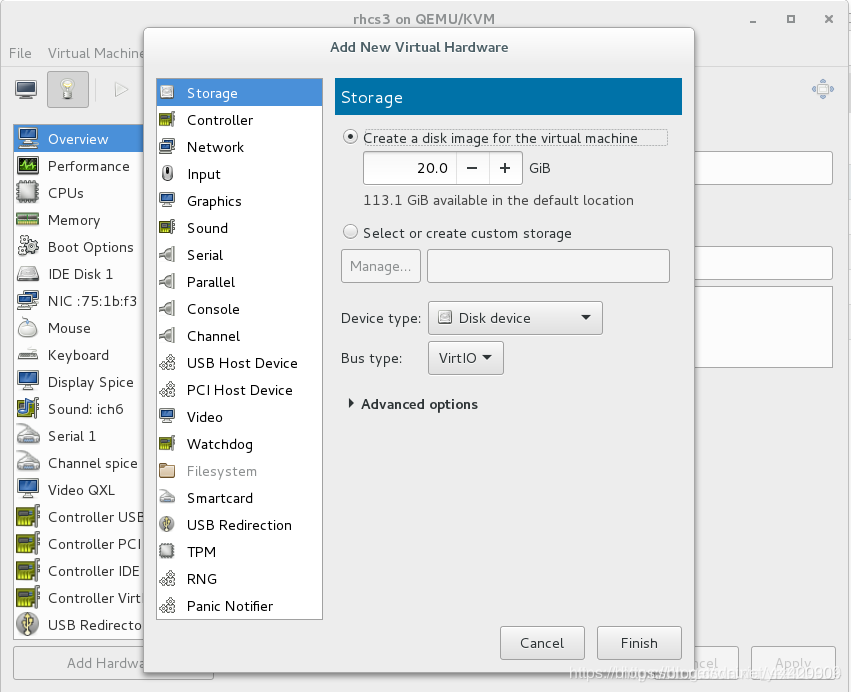Viewport: 851px width, 692px height.
Task: Select Sound: ich6 entry
Action: coord(79,409)
